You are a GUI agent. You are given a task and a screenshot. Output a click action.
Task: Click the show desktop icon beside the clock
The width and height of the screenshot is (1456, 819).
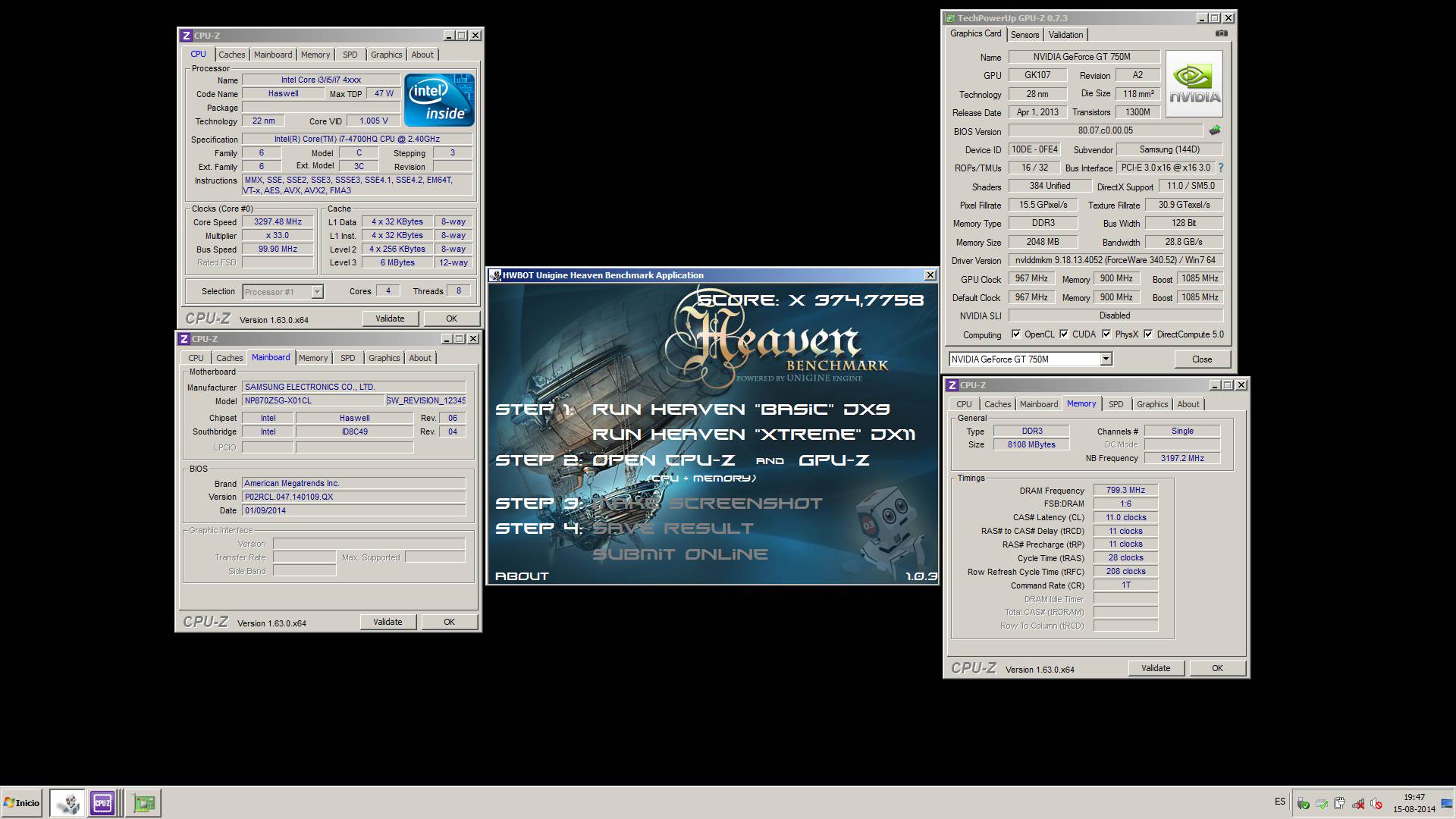coord(1448,803)
